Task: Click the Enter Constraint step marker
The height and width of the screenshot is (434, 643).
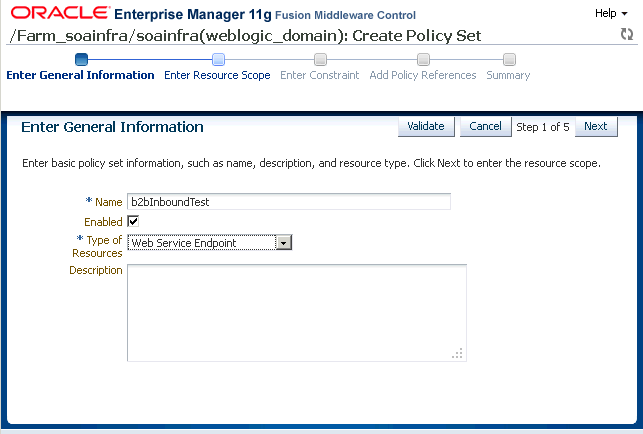Action: 320,59
